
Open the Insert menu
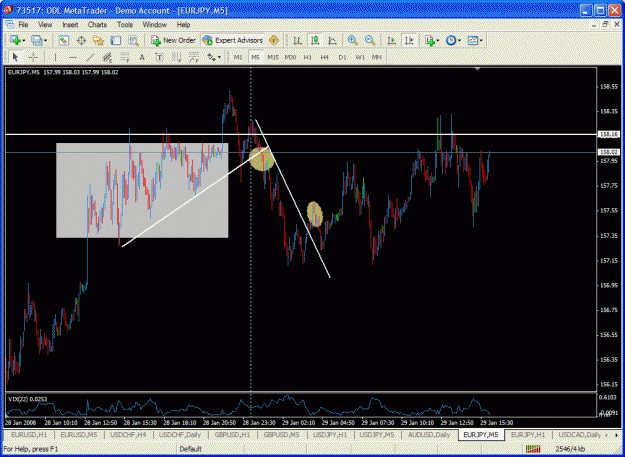pyautogui.click(x=70, y=25)
